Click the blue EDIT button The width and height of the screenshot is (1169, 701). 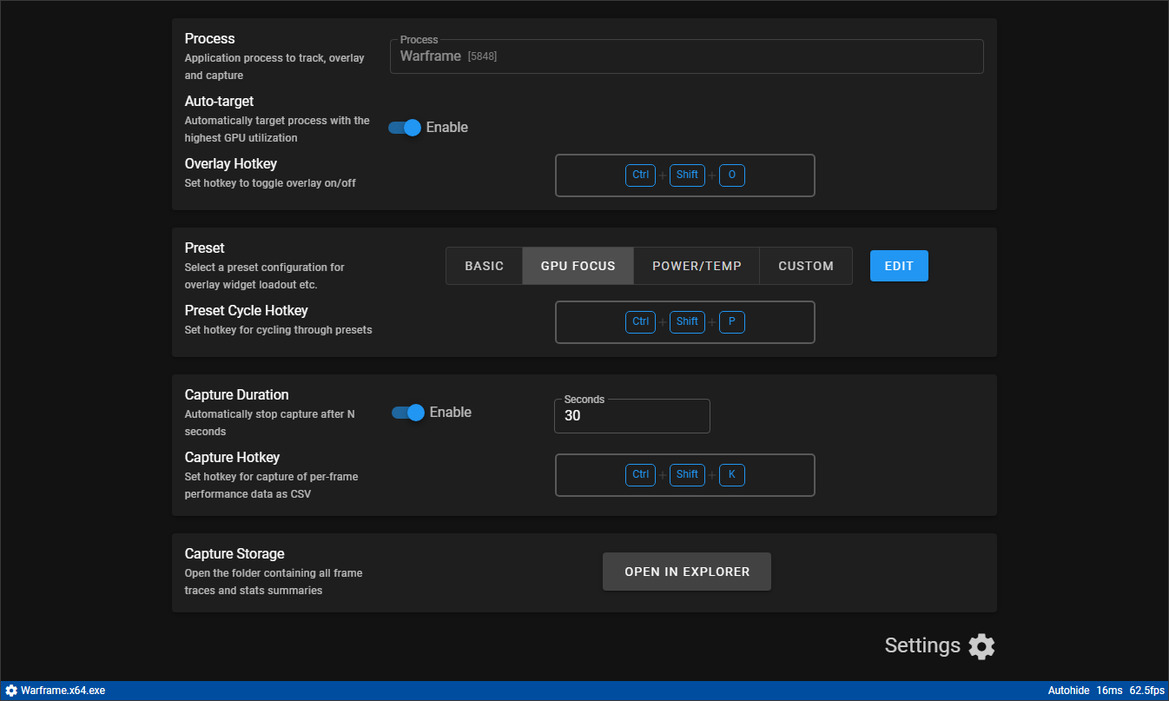click(x=898, y=265)
